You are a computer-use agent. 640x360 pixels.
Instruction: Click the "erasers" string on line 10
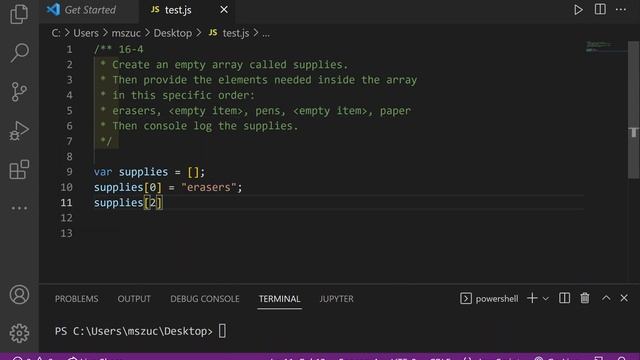209,187
